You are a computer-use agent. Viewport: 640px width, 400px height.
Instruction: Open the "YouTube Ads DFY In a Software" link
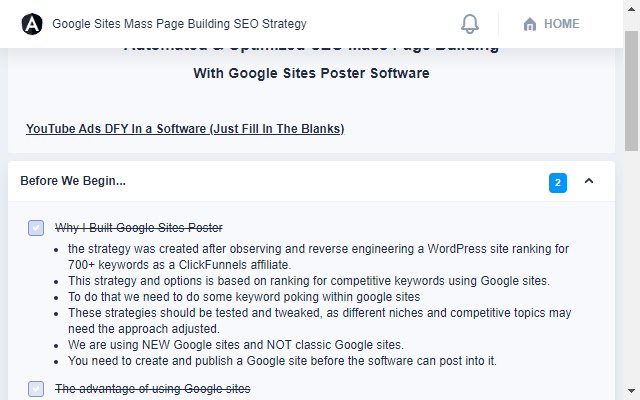[x=185, y=129]
